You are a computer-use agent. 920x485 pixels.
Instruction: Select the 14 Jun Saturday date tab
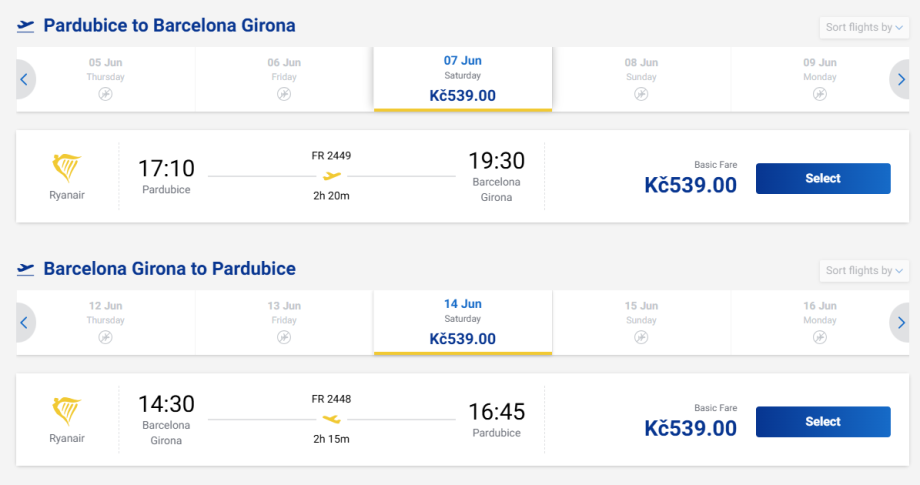point(462,321)
